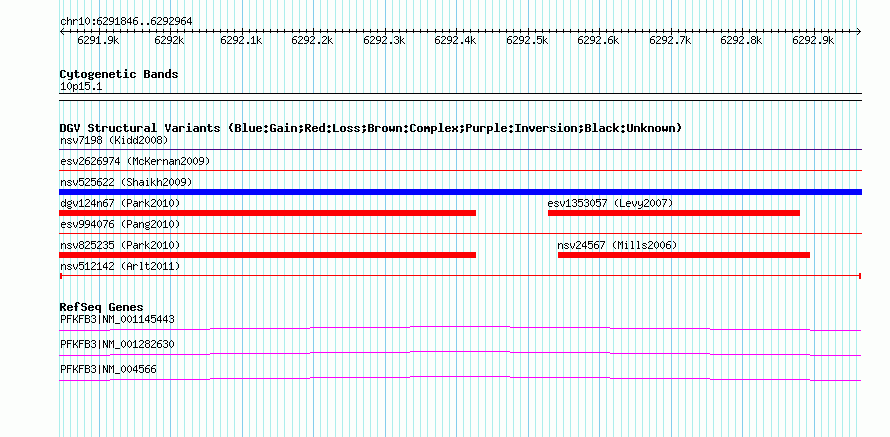The height and width of the screenshot is (437, 890).
Task: Open variant nsv7198 (Kidd2008) label
Action: [x=114, y=140]
